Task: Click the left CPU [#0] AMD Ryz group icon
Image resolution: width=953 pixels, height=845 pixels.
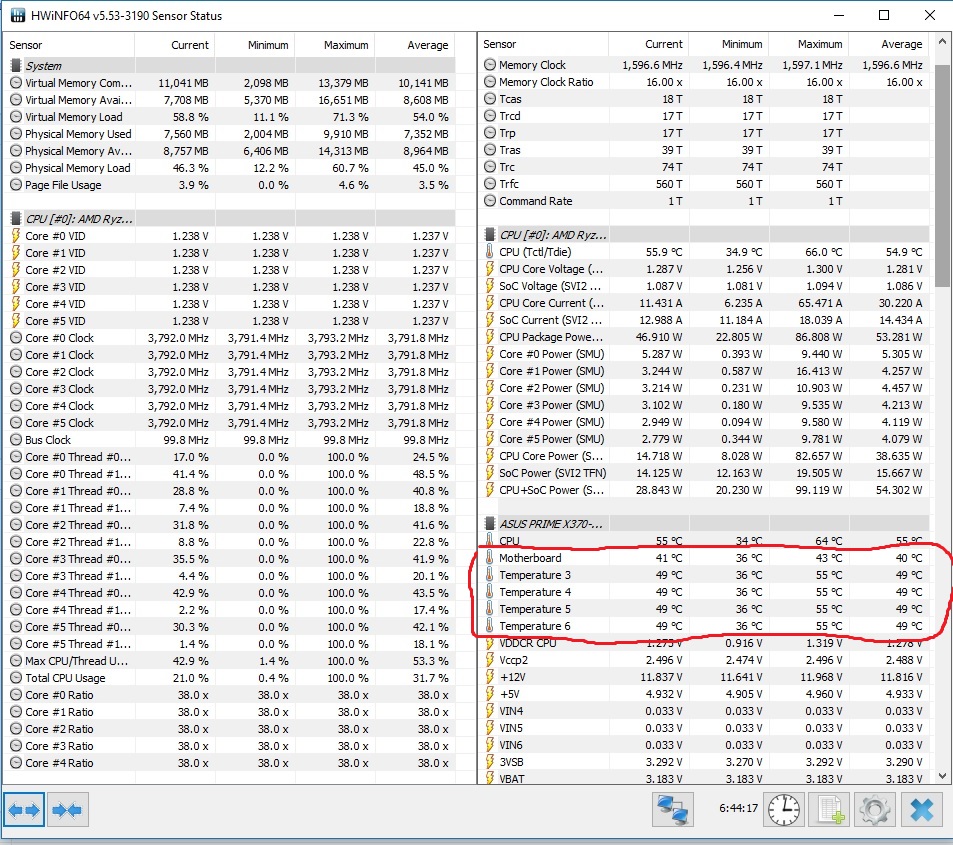Action: pyautogui.click(x=16, y=219)
